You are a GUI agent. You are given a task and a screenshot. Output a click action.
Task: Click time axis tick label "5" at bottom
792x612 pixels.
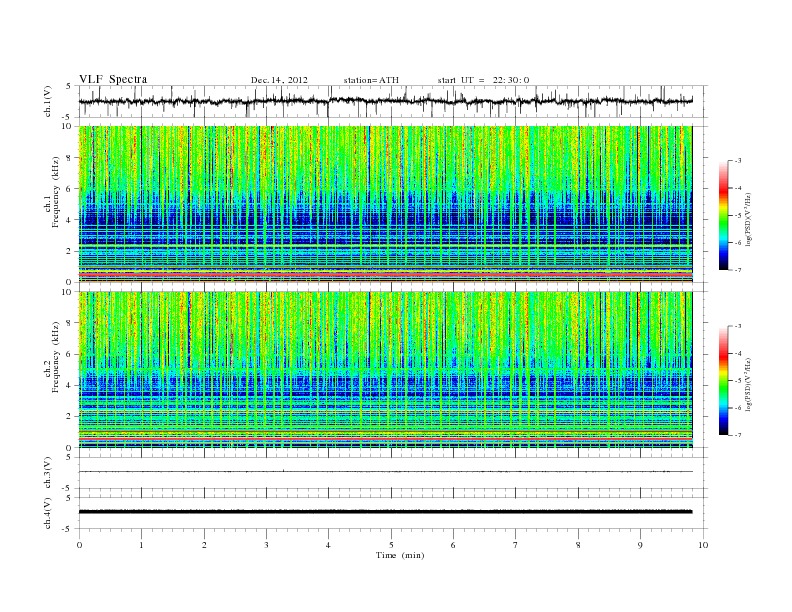click(391, 545)
